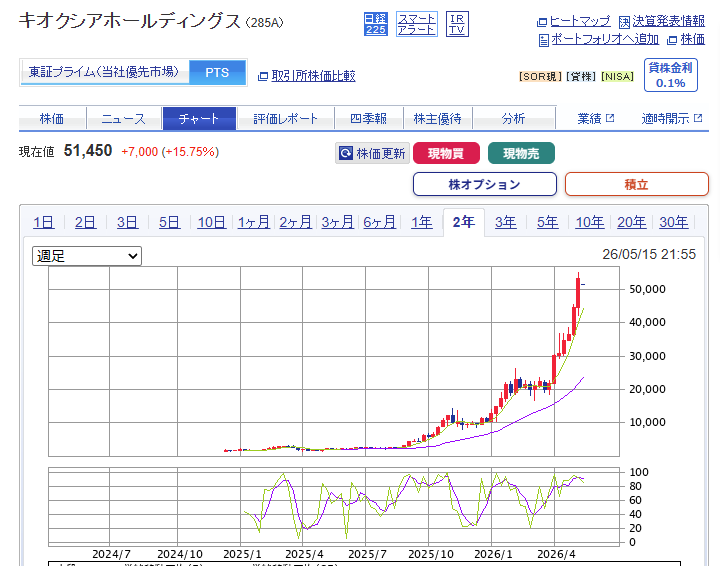Viewport: 720px width, 566px height.
Task: Open the 評価レポート tab
Action: [x=285, y=118]
